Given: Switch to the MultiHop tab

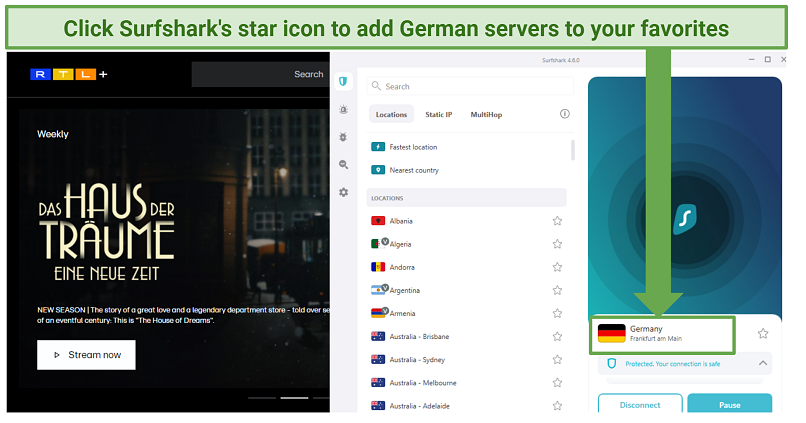Looking at the screenshot, I should coord(486,114).
